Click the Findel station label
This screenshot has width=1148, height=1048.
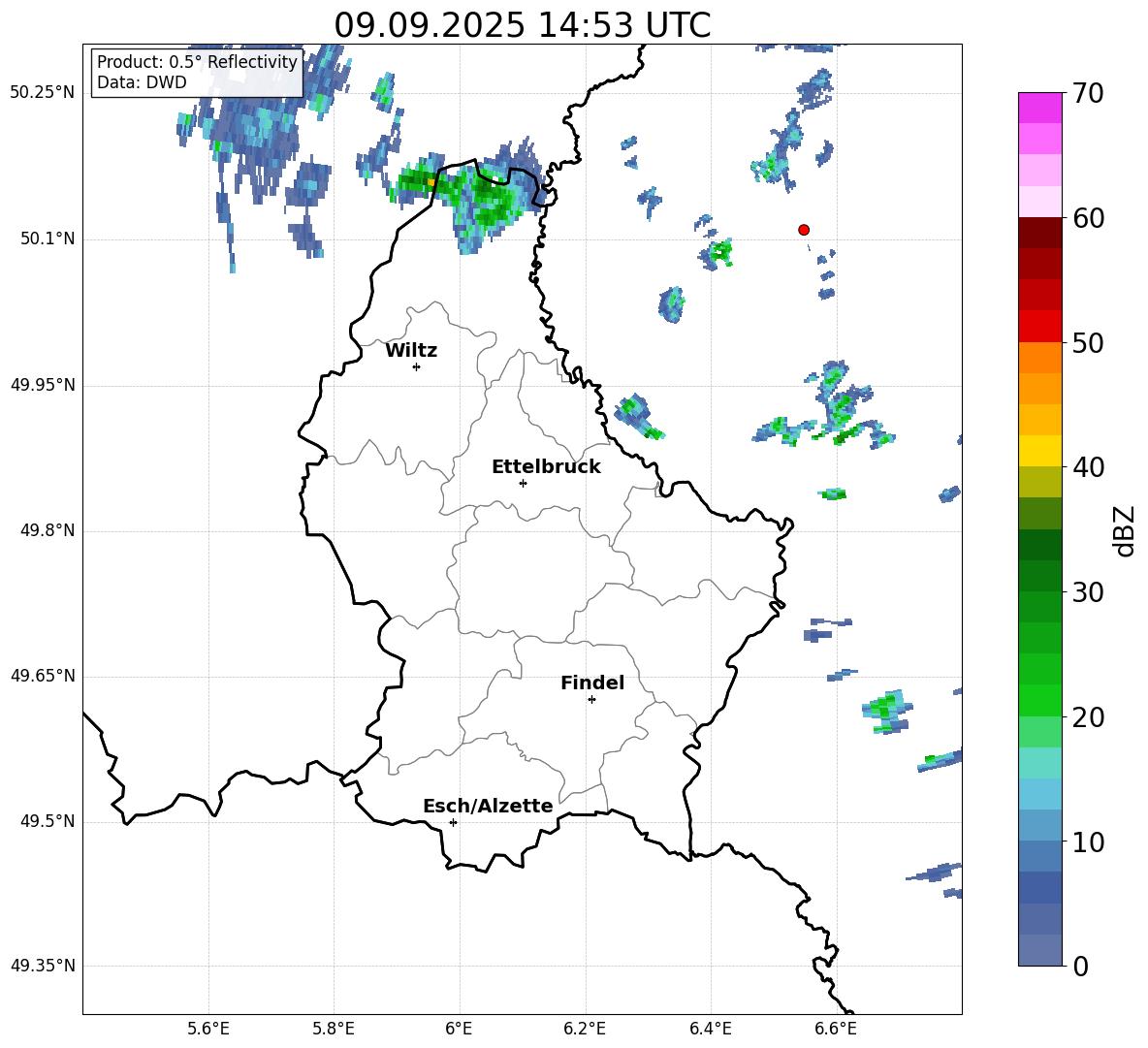click(592, 683)
